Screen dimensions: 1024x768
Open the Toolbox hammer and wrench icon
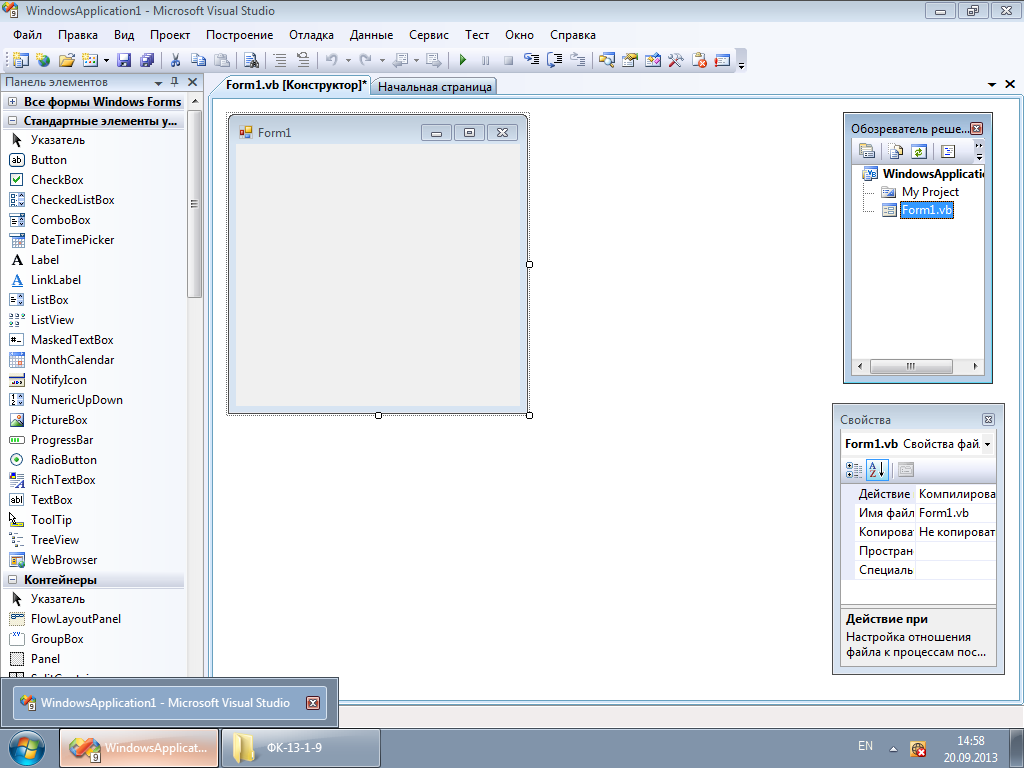(x=675, y=60)
